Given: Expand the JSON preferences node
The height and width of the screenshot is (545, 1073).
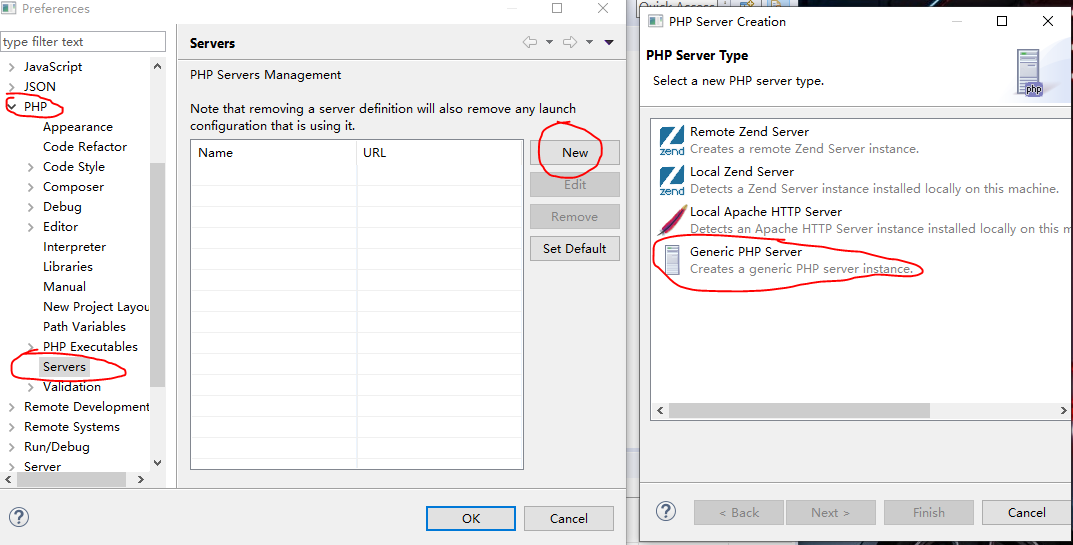Looking at the screenshot, I should (x=12, y=87).
